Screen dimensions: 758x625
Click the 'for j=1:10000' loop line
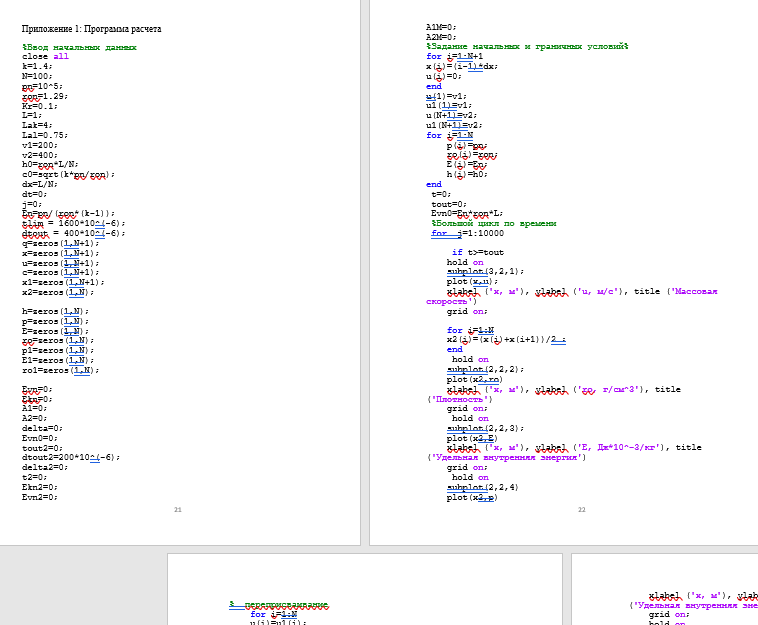467,233
